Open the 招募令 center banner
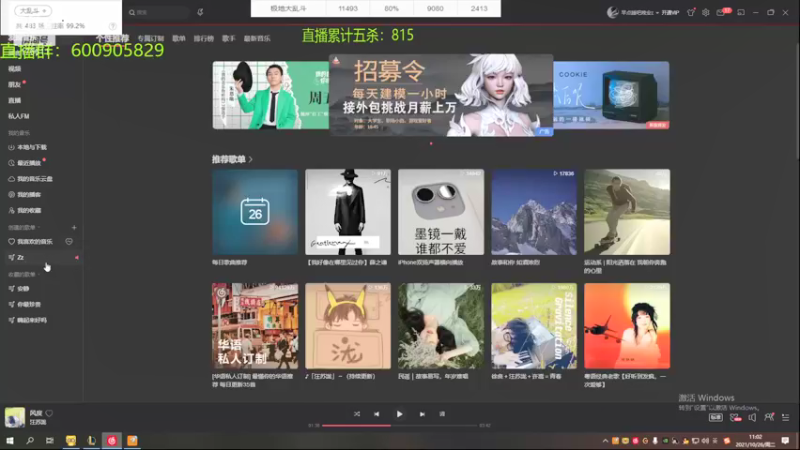800x450 pixels. 441,95
